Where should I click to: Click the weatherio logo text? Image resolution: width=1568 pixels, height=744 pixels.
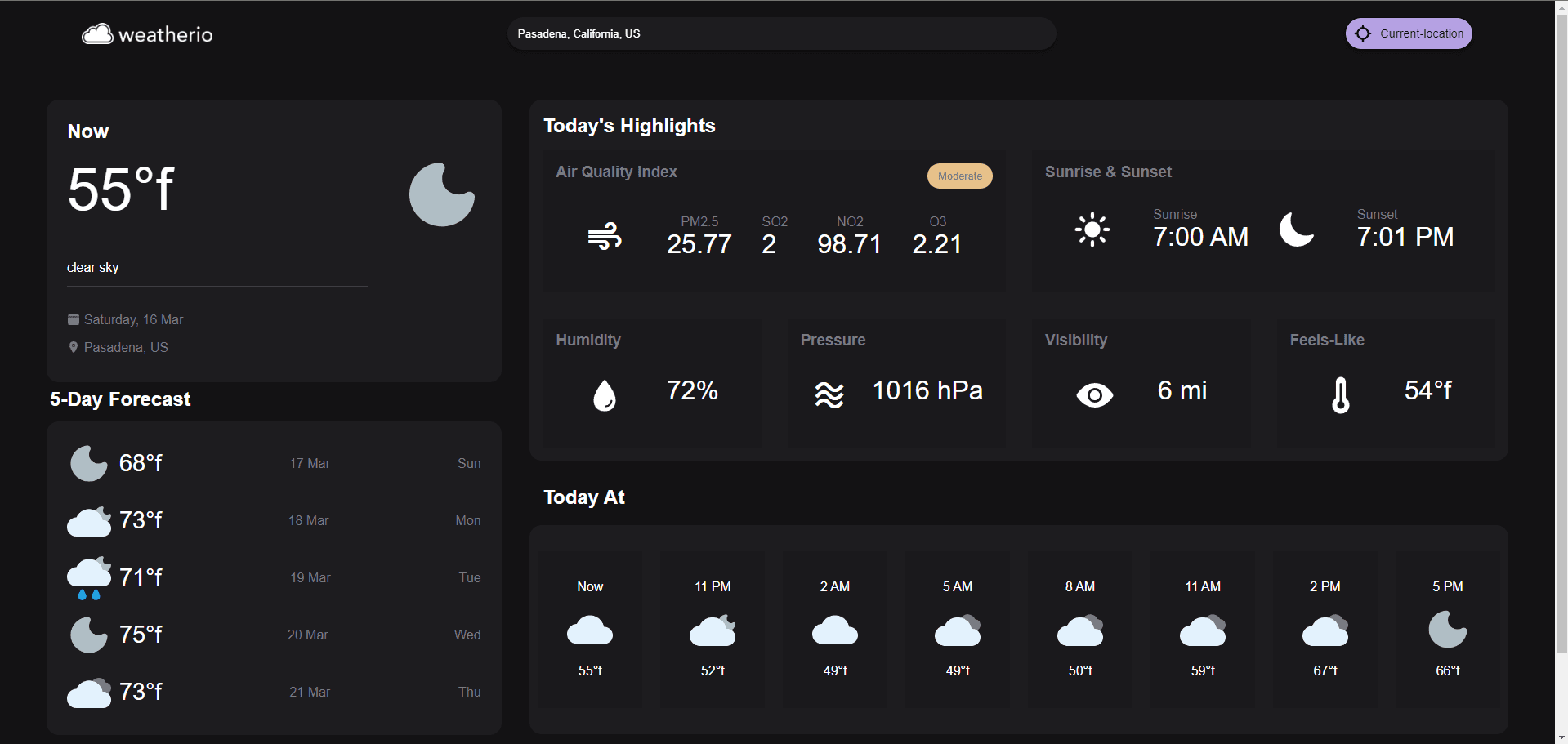166,34
